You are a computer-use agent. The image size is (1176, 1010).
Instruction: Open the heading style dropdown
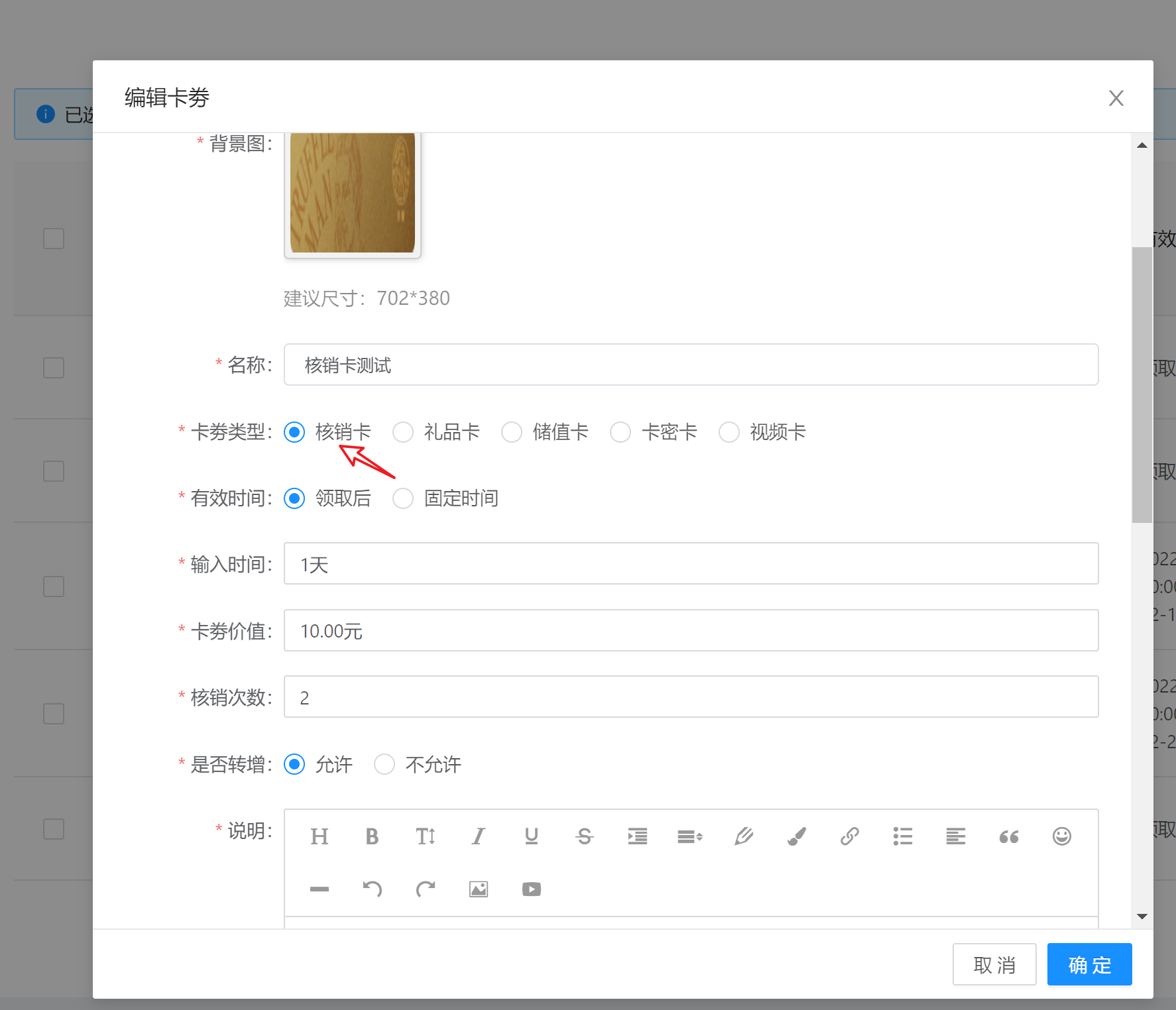click(x=319, y=836)
